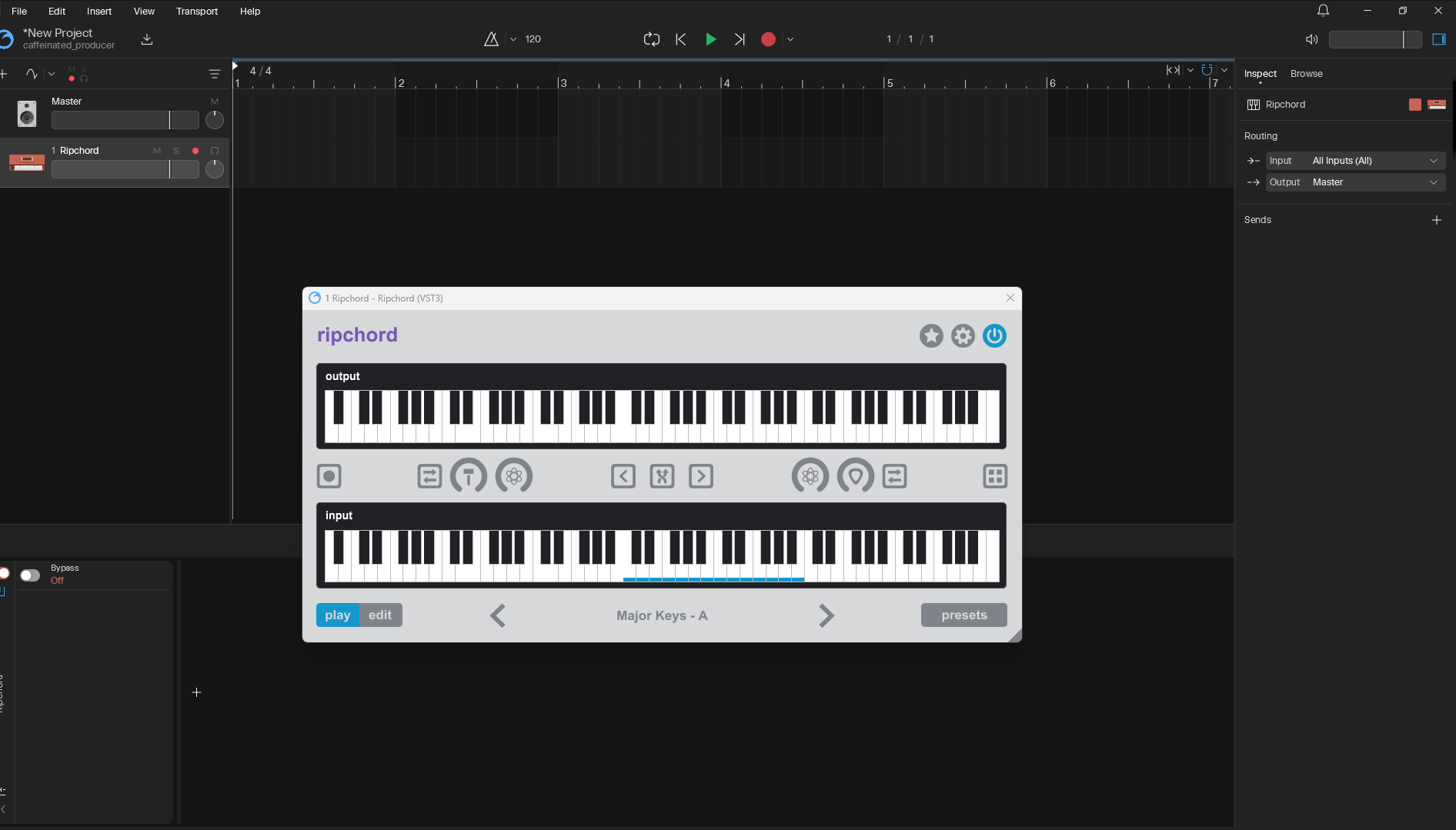The width and height of the screenshot is (1456, 830).
Task: Open the Transport menu
Action: [x=197, y=11]
